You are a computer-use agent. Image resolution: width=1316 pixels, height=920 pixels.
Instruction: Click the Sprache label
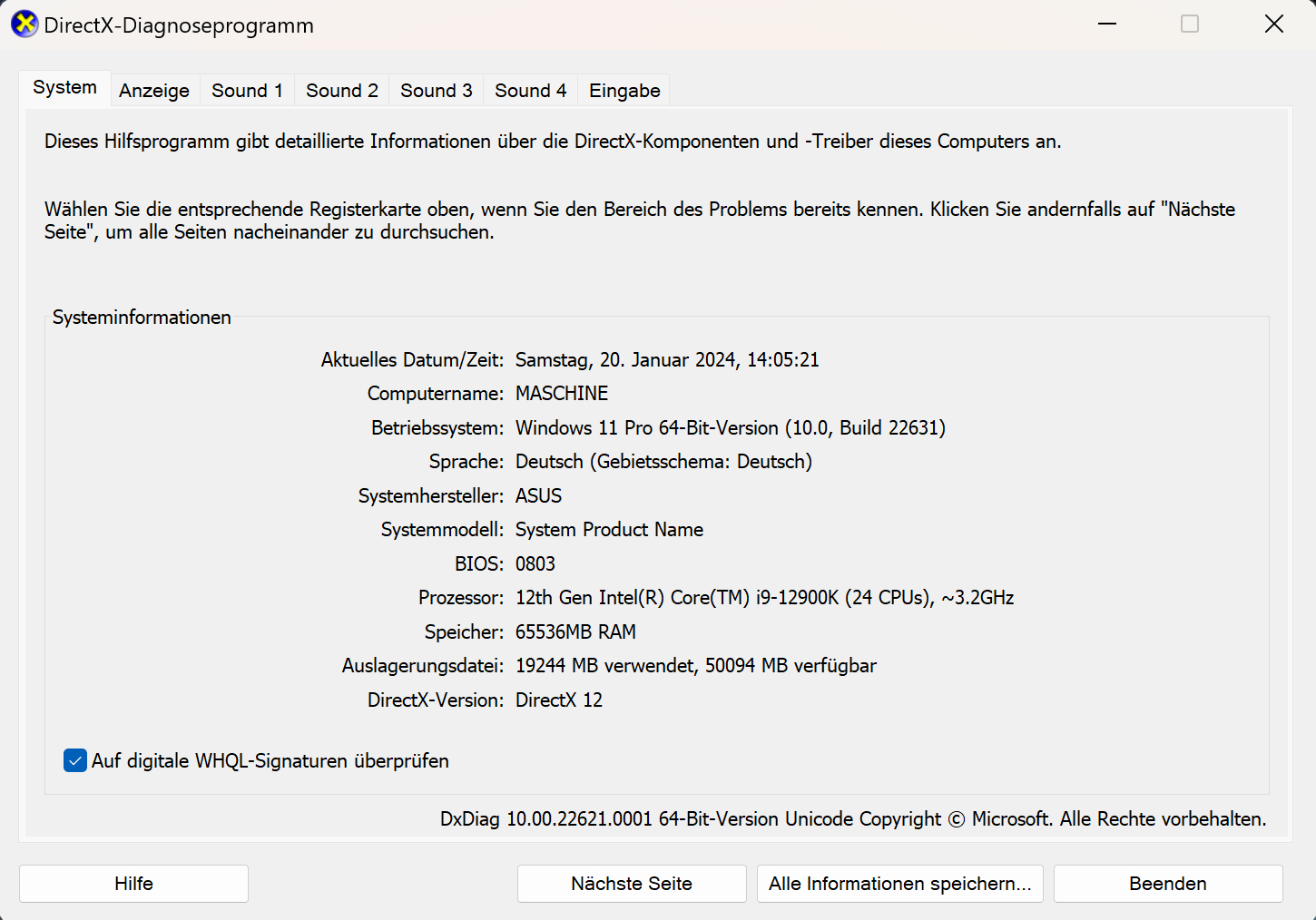click(466, 462)
